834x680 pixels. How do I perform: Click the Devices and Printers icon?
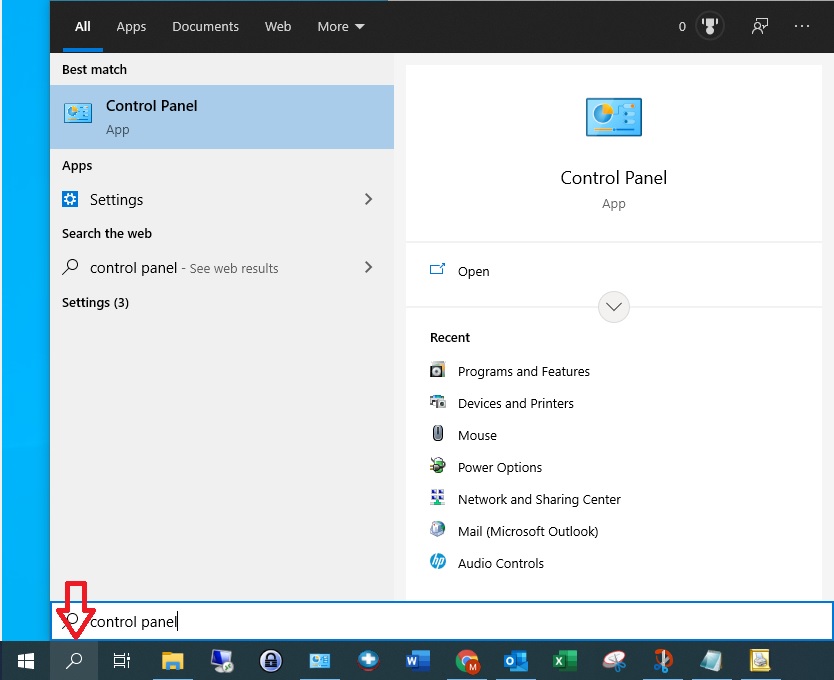(437, 402)
